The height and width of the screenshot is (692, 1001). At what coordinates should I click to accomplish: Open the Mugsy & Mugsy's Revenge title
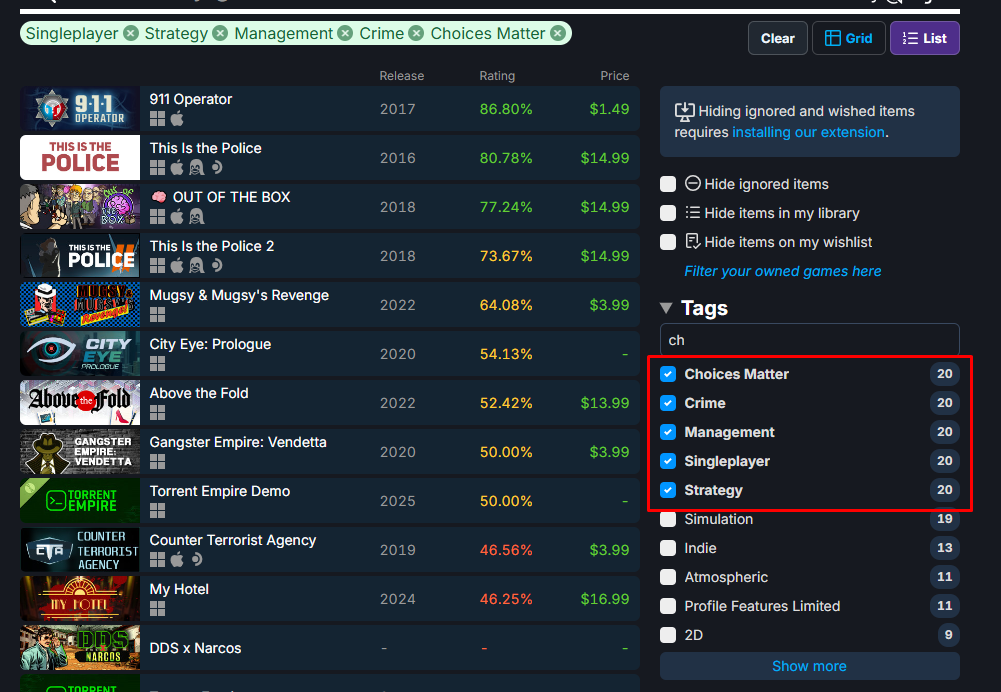(x=239, y=296)
